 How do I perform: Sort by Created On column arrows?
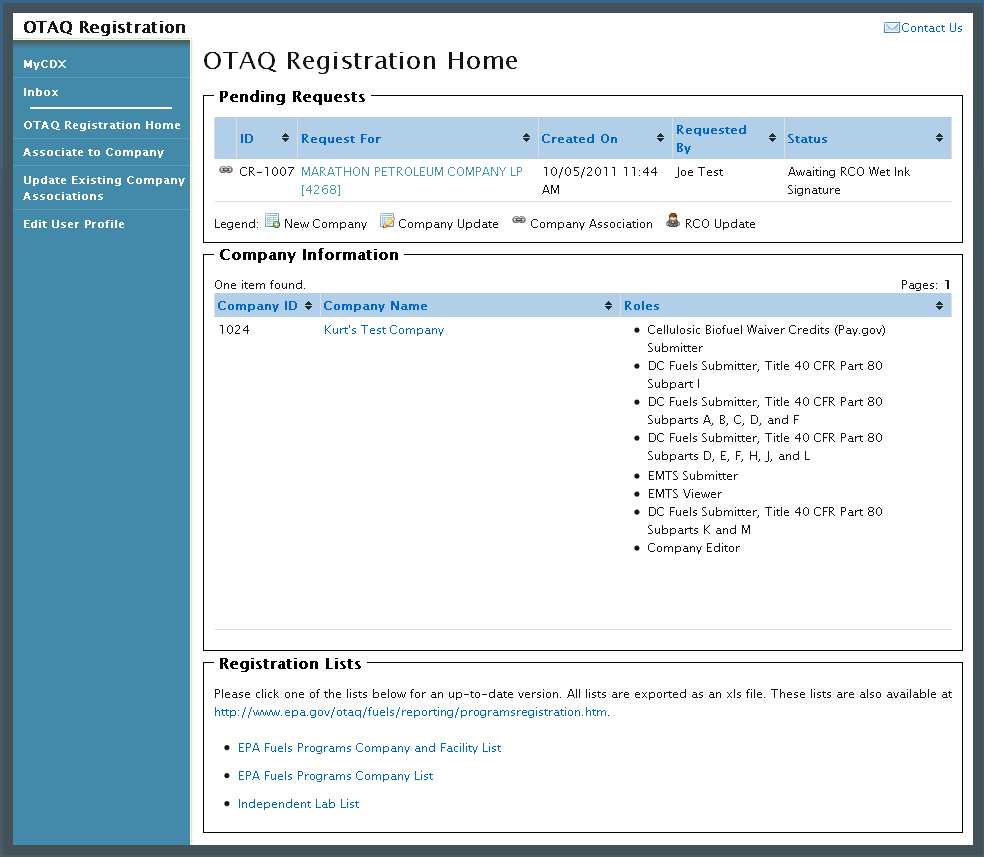pos(660,137)
